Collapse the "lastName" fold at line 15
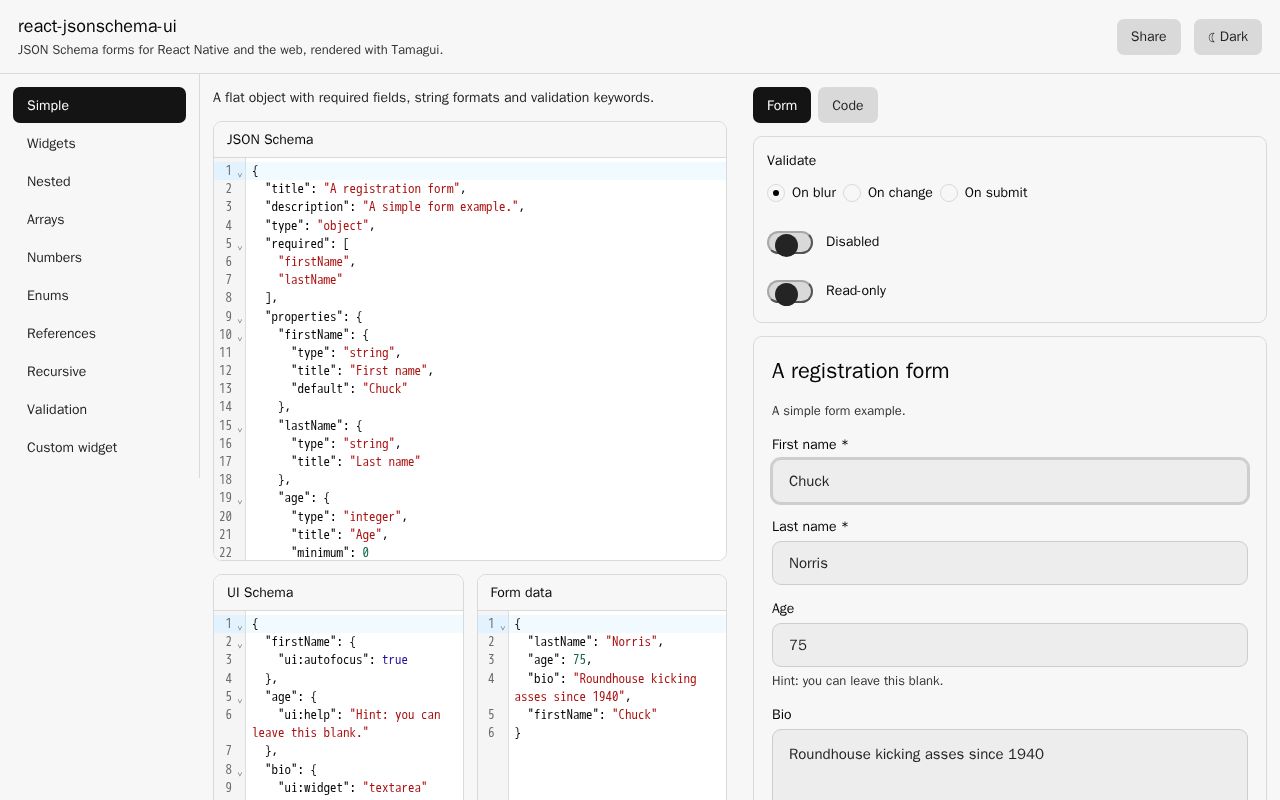This screenshot has width=1280, height=800. pos(240,427)
